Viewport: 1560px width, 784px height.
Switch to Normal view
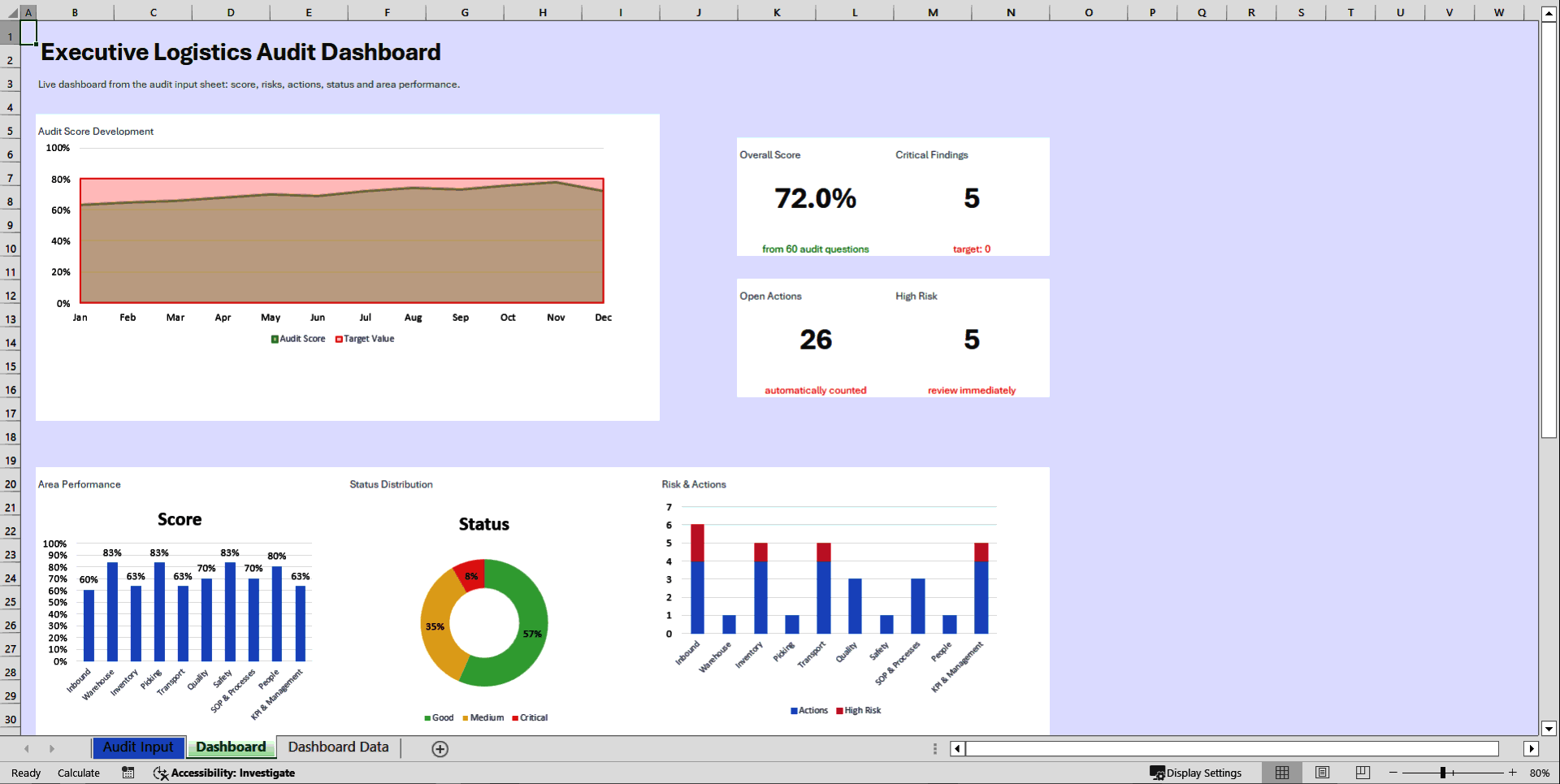pos(1282,773)
